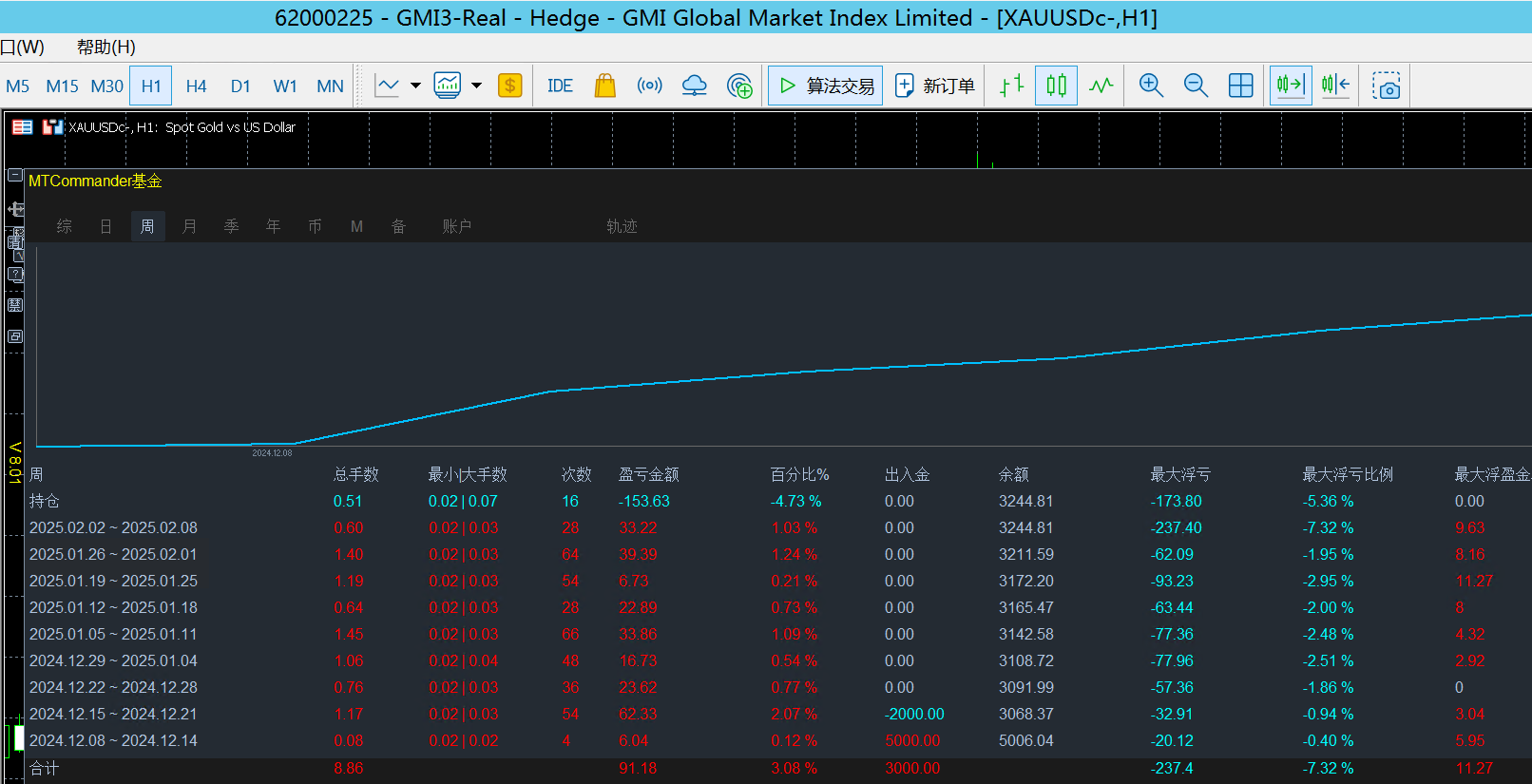Tile windows with the grid icon
The height and width of the screenshot is (784, 1532).
point(1241,86)
